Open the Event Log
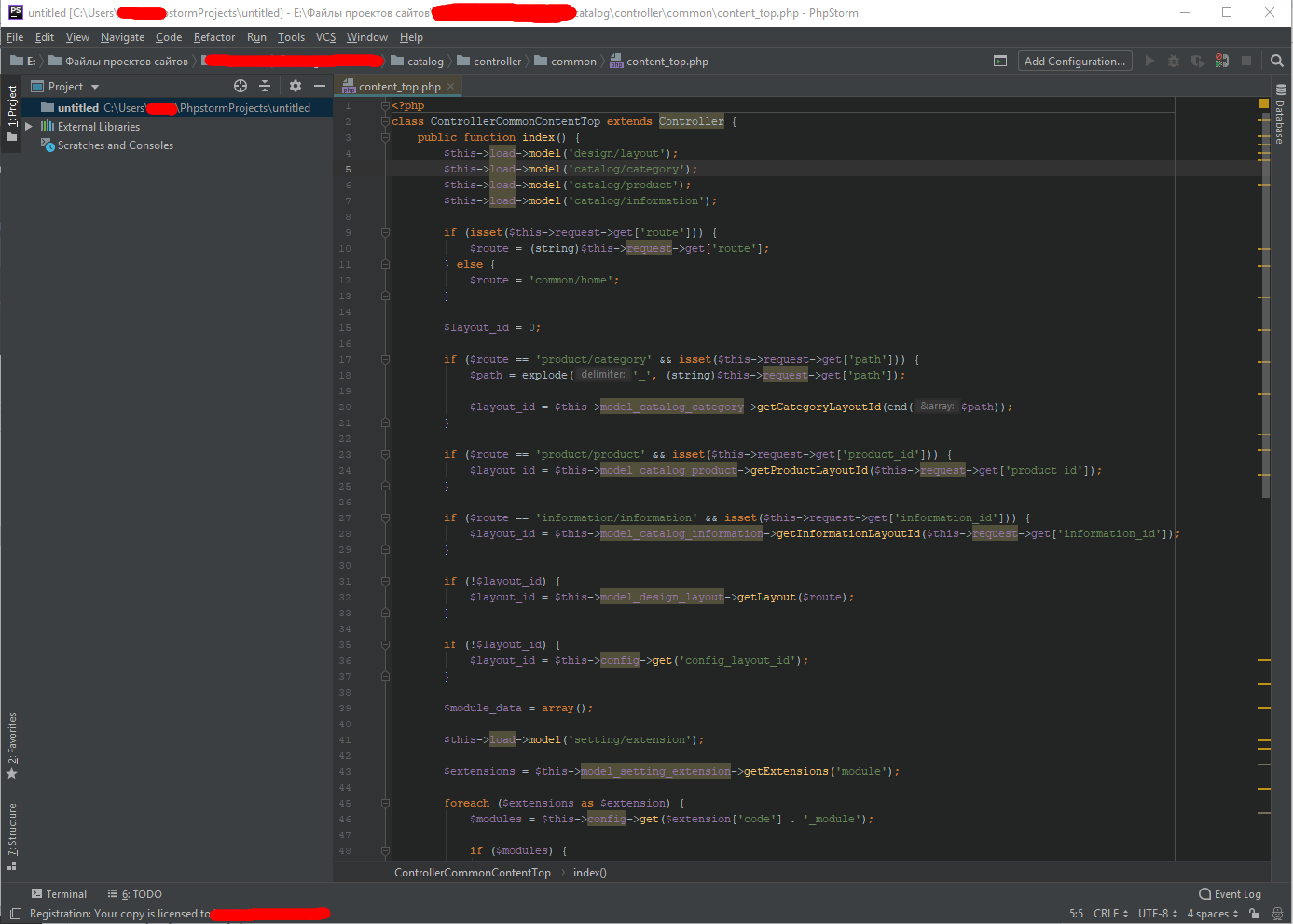Viewport: 1293px width, 924px height. coord(1230,894)
